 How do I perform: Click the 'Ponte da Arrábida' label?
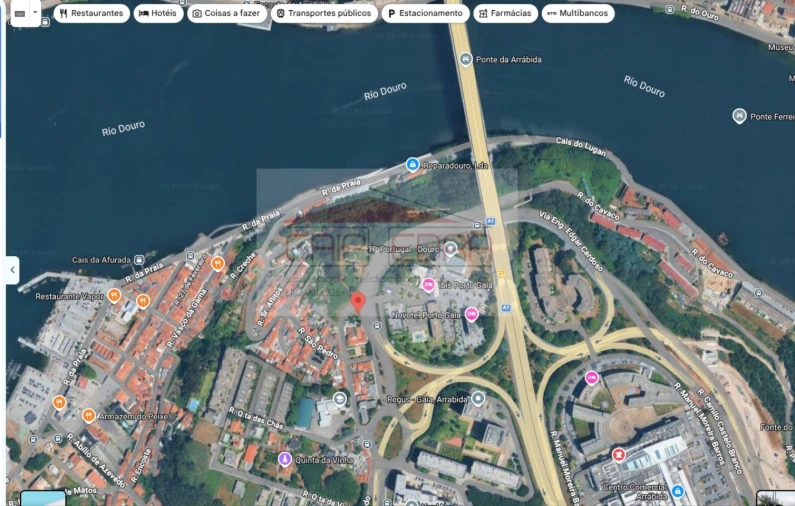pyautogui.click(x=509, y=59)
